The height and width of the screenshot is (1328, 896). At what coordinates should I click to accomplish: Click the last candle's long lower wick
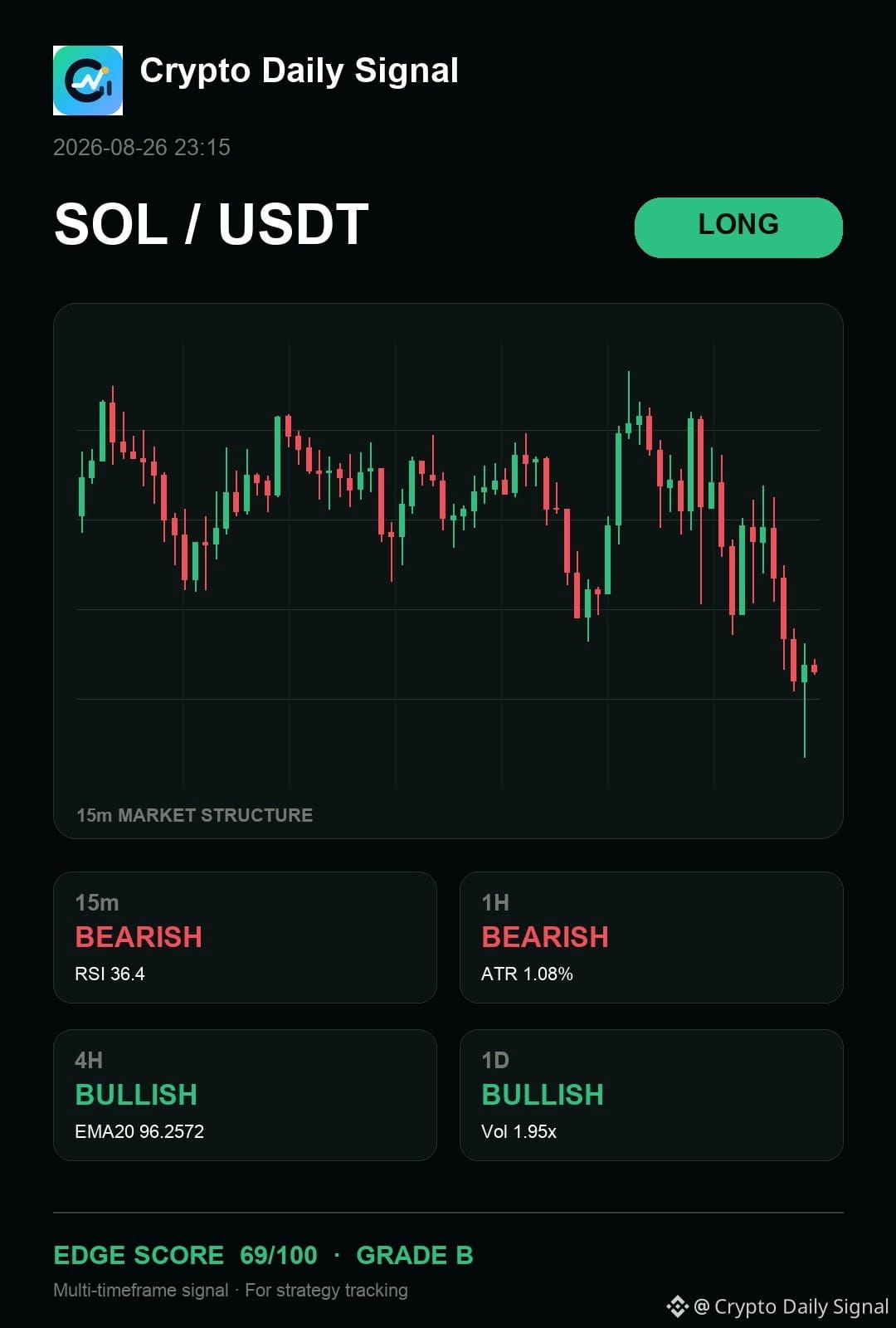point(804,720)
